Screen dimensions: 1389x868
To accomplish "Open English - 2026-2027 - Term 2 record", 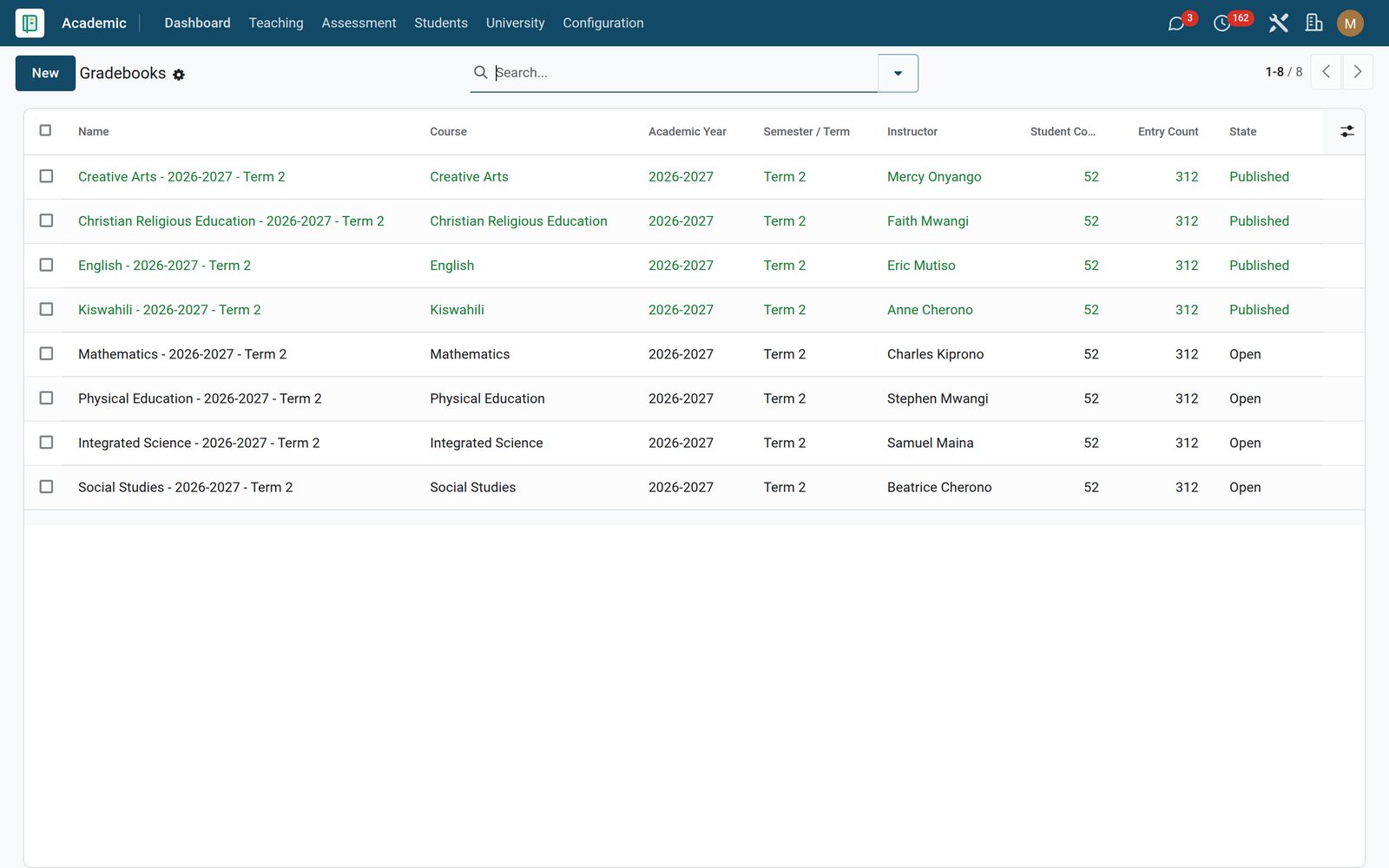I will tap(164, 266).
